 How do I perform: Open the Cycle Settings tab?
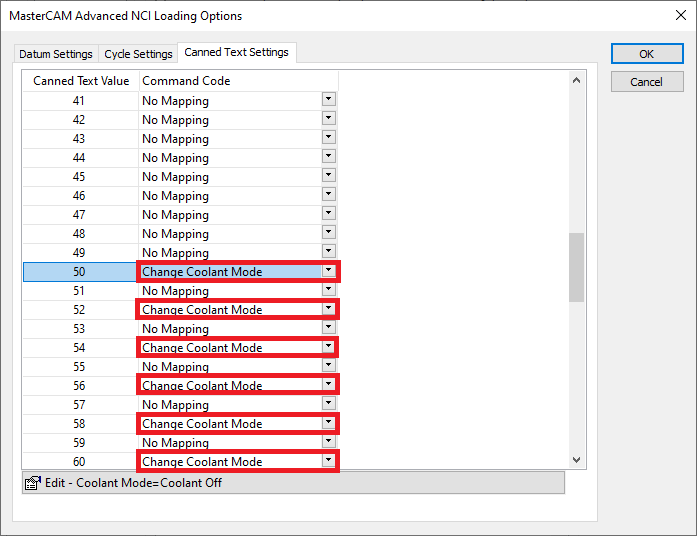point(138,54)
